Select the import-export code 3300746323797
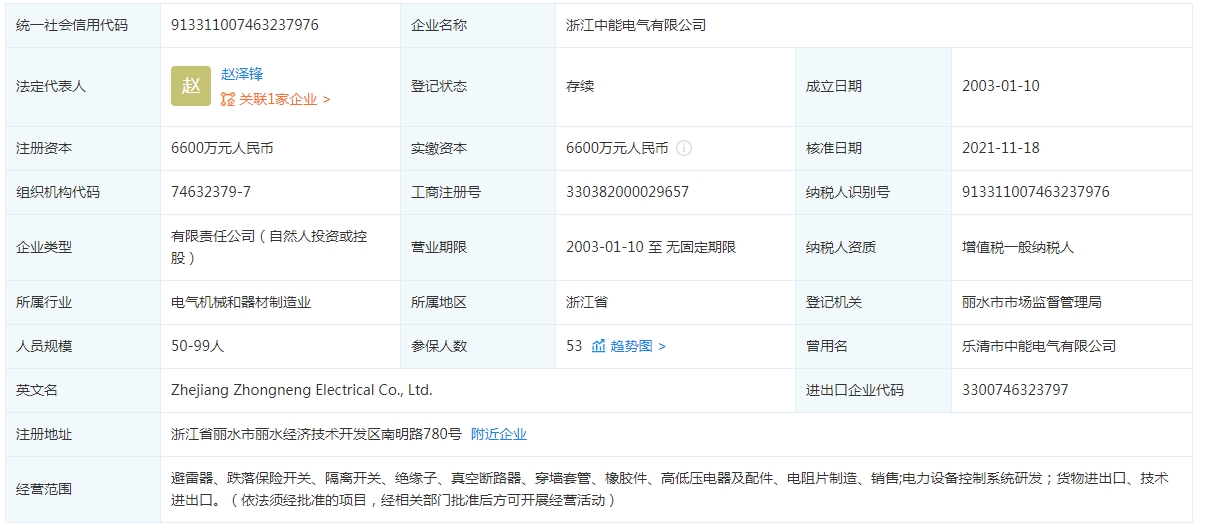 [x=1015, y=390]
